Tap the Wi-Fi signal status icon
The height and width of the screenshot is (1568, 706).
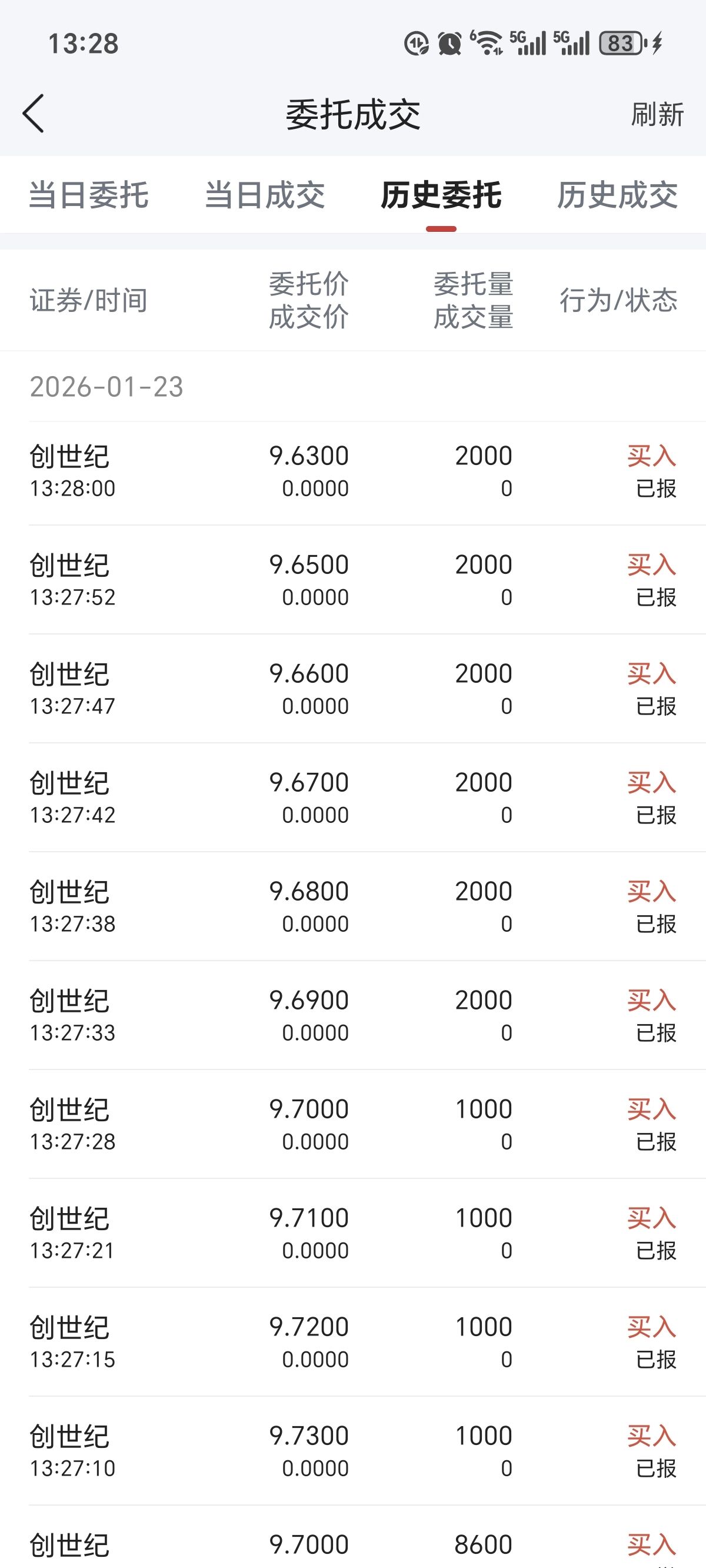(x=488, y=43)
